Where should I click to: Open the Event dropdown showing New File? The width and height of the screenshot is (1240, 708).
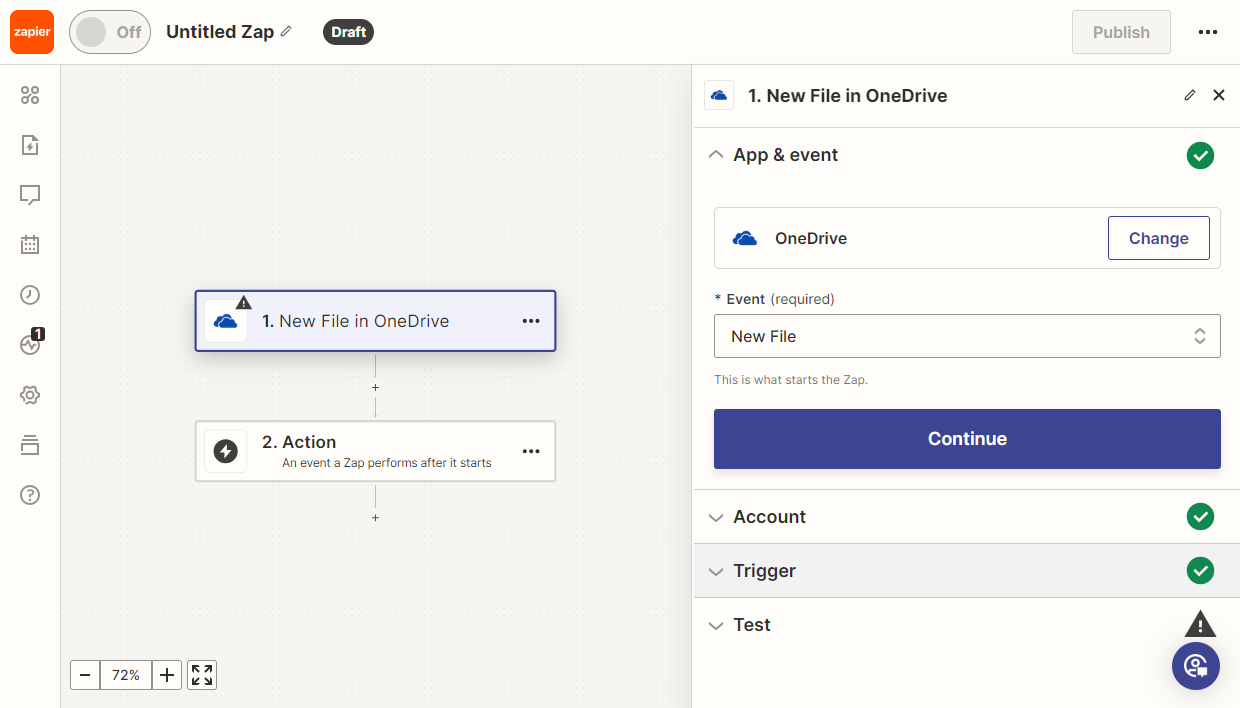tap(966, 337)
